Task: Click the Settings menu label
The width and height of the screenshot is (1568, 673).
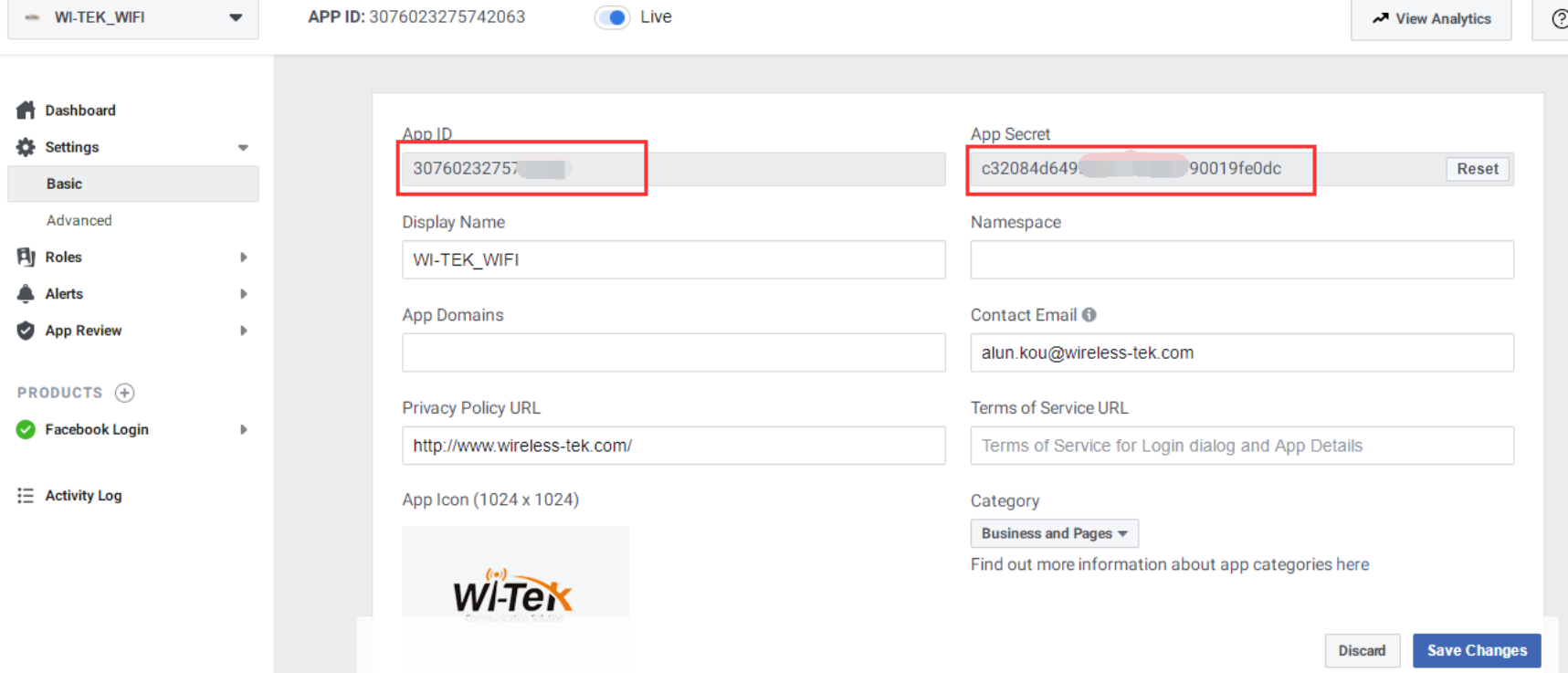Action: (x=72, y=147)
